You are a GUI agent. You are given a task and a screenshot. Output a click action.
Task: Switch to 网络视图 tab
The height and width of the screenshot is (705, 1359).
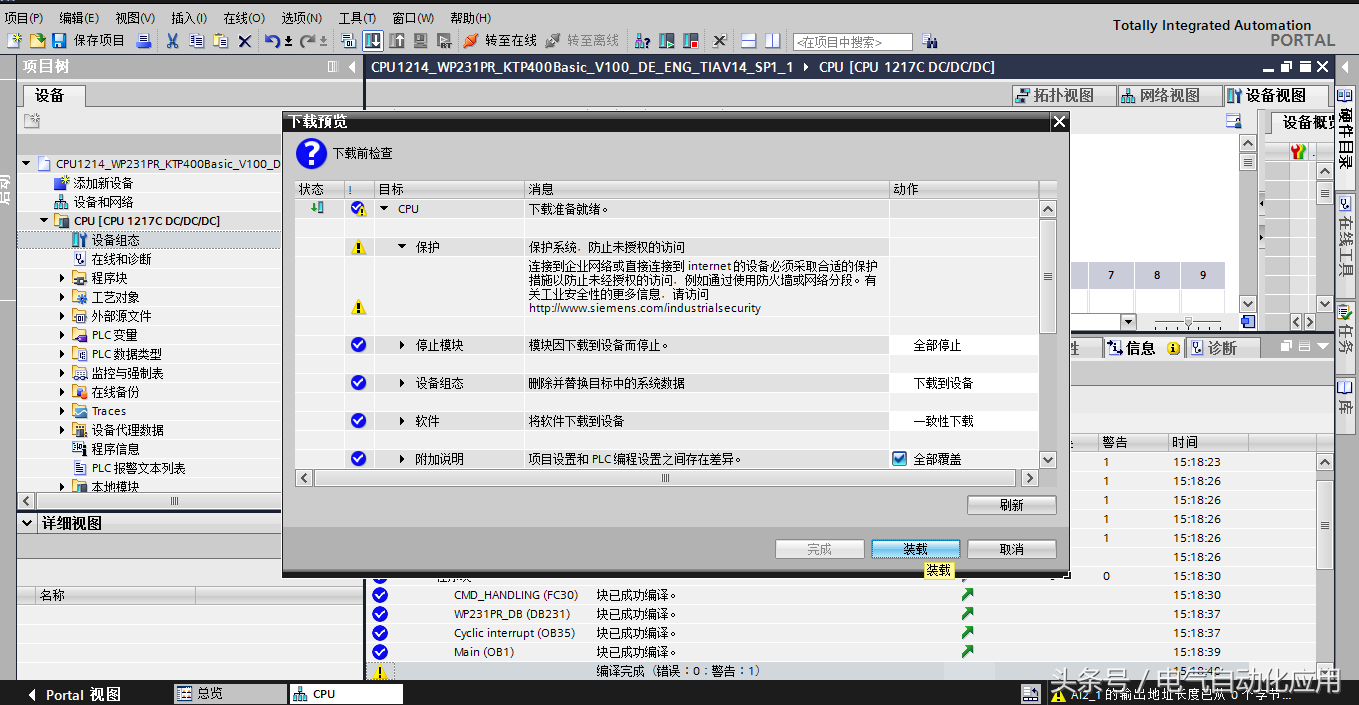coord(1170,96)
